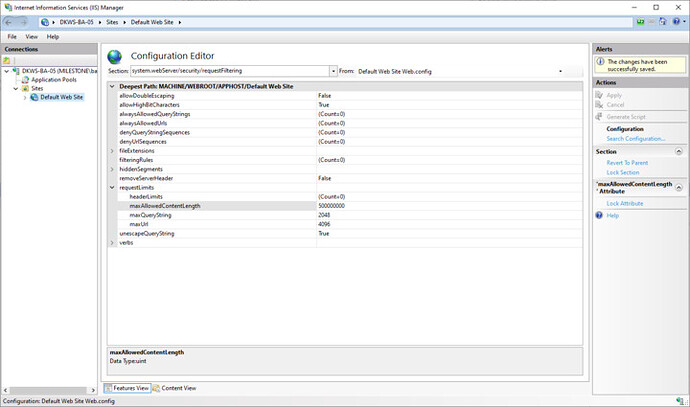Image resolution: width=690 pixels, height=407 pixels.
Task: Click the Connections pane horizontal scrollbar
Action: (49, 390)
